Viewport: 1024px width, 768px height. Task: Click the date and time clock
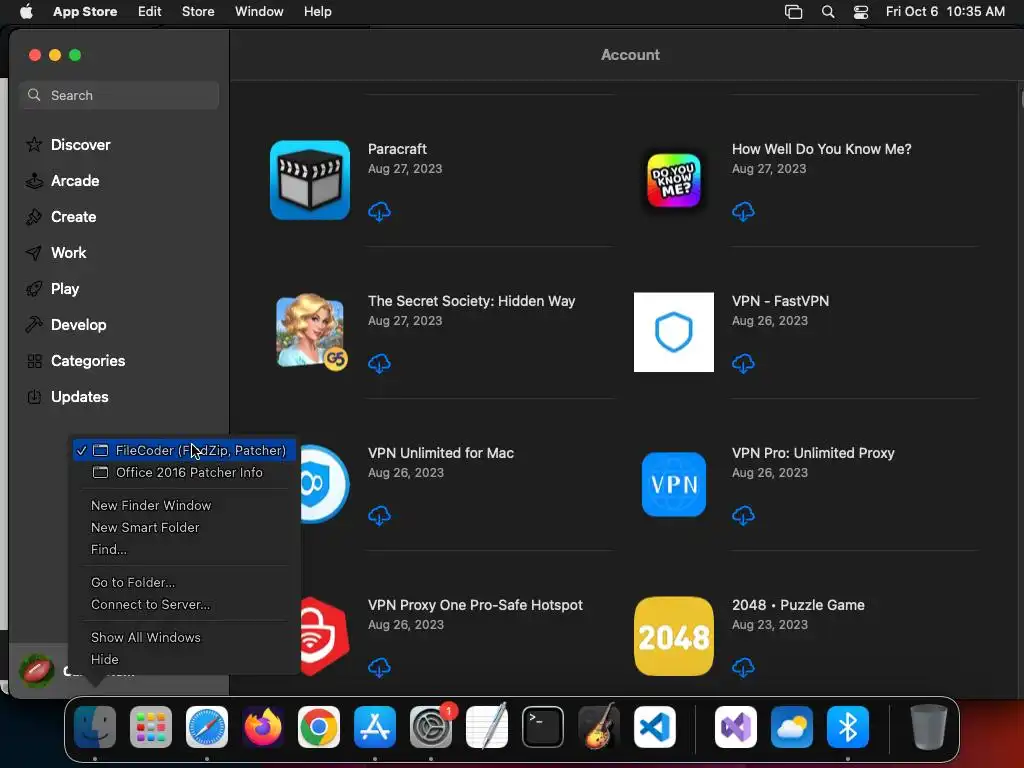(x=945, y=12)
